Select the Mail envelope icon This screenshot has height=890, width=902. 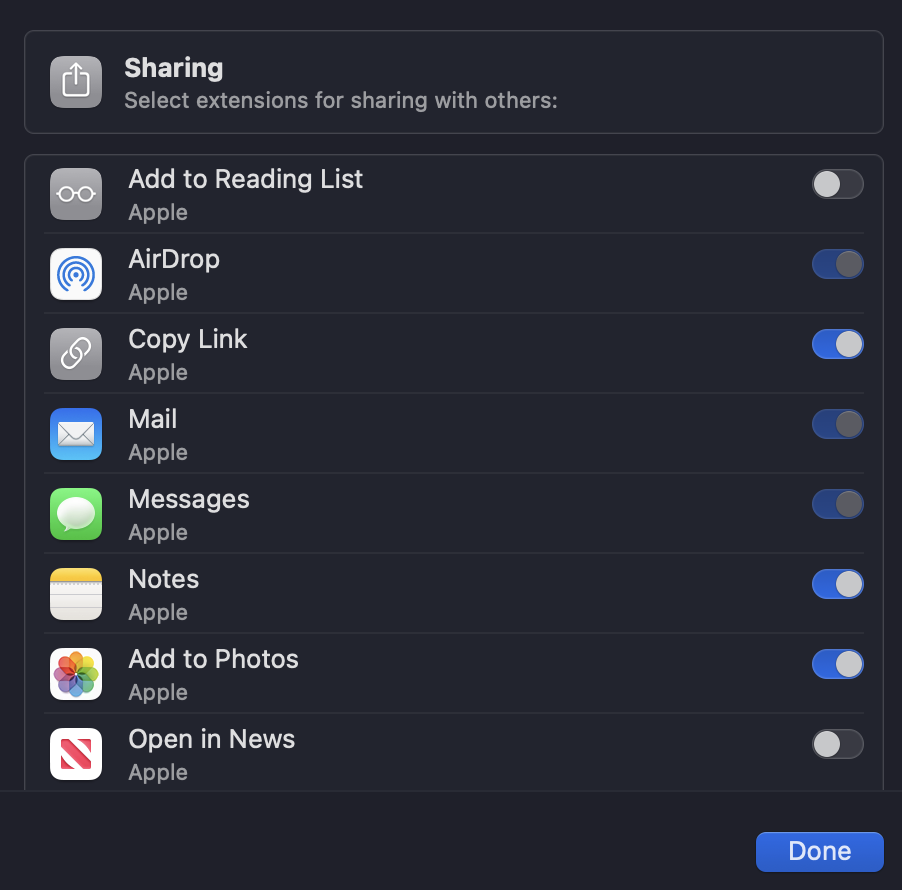[76, 434]
